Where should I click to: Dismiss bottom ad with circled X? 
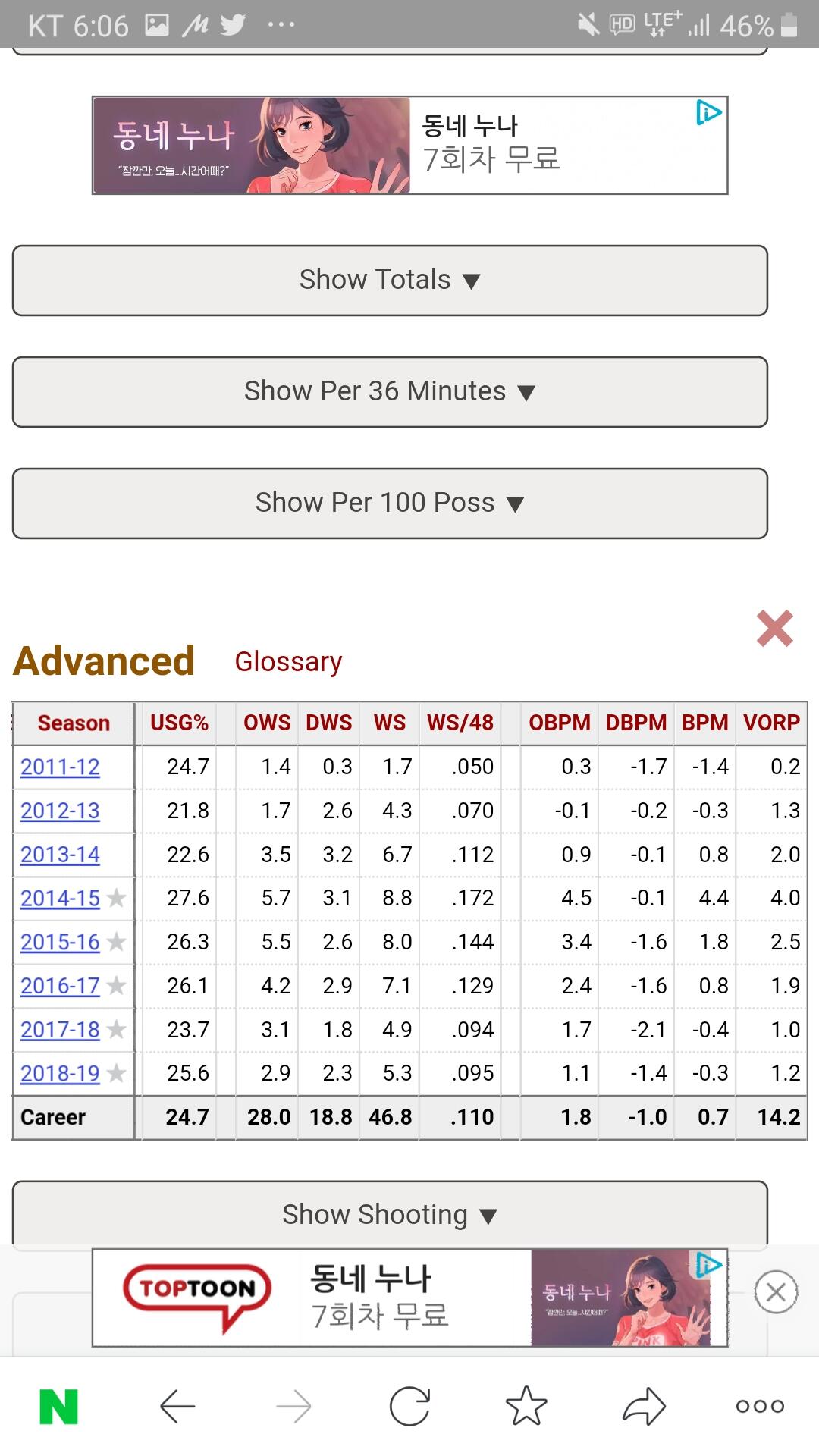(x=776, y=1291)
